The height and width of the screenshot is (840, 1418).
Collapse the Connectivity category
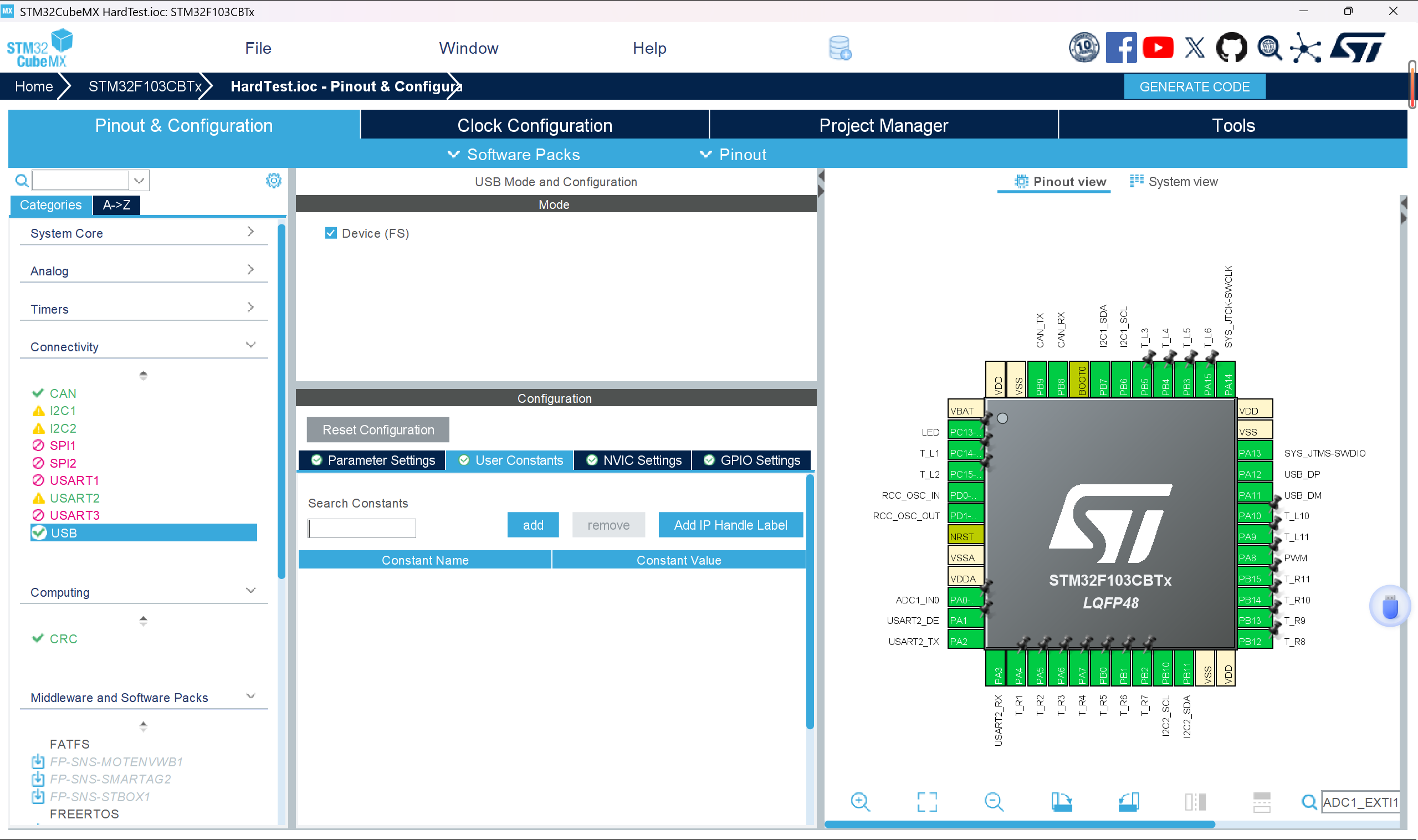point(143,346)
